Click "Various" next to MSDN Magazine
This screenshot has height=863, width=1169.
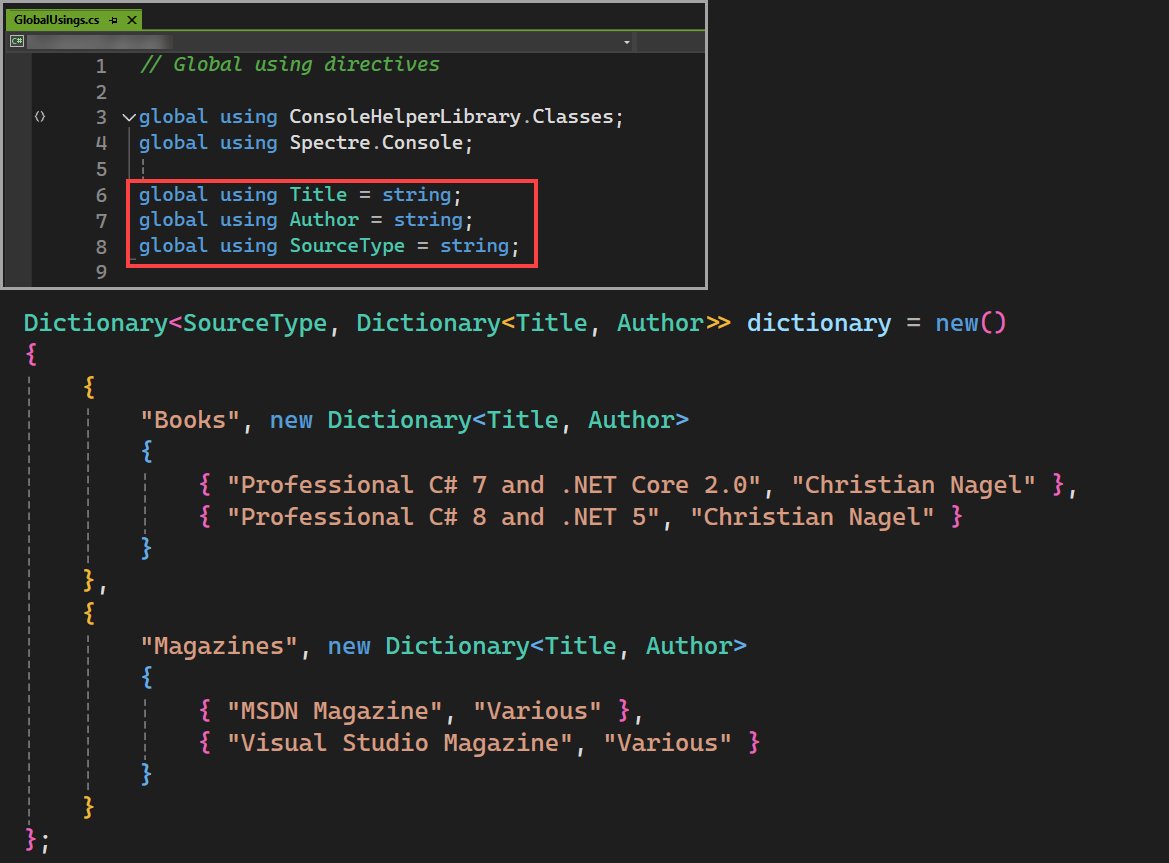537,711
